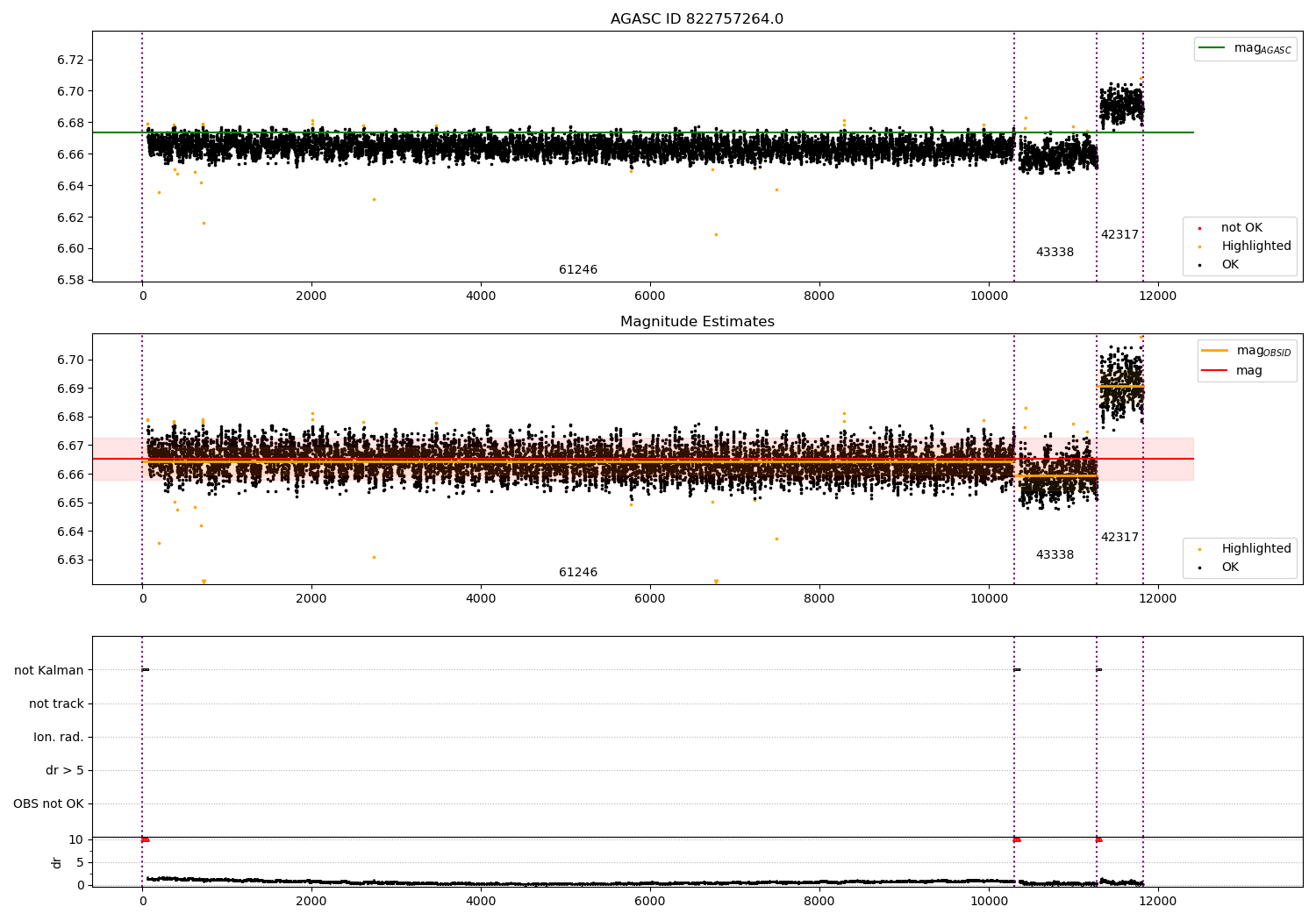Click the 4000 x-axis tick under top plot

[481, 296]
